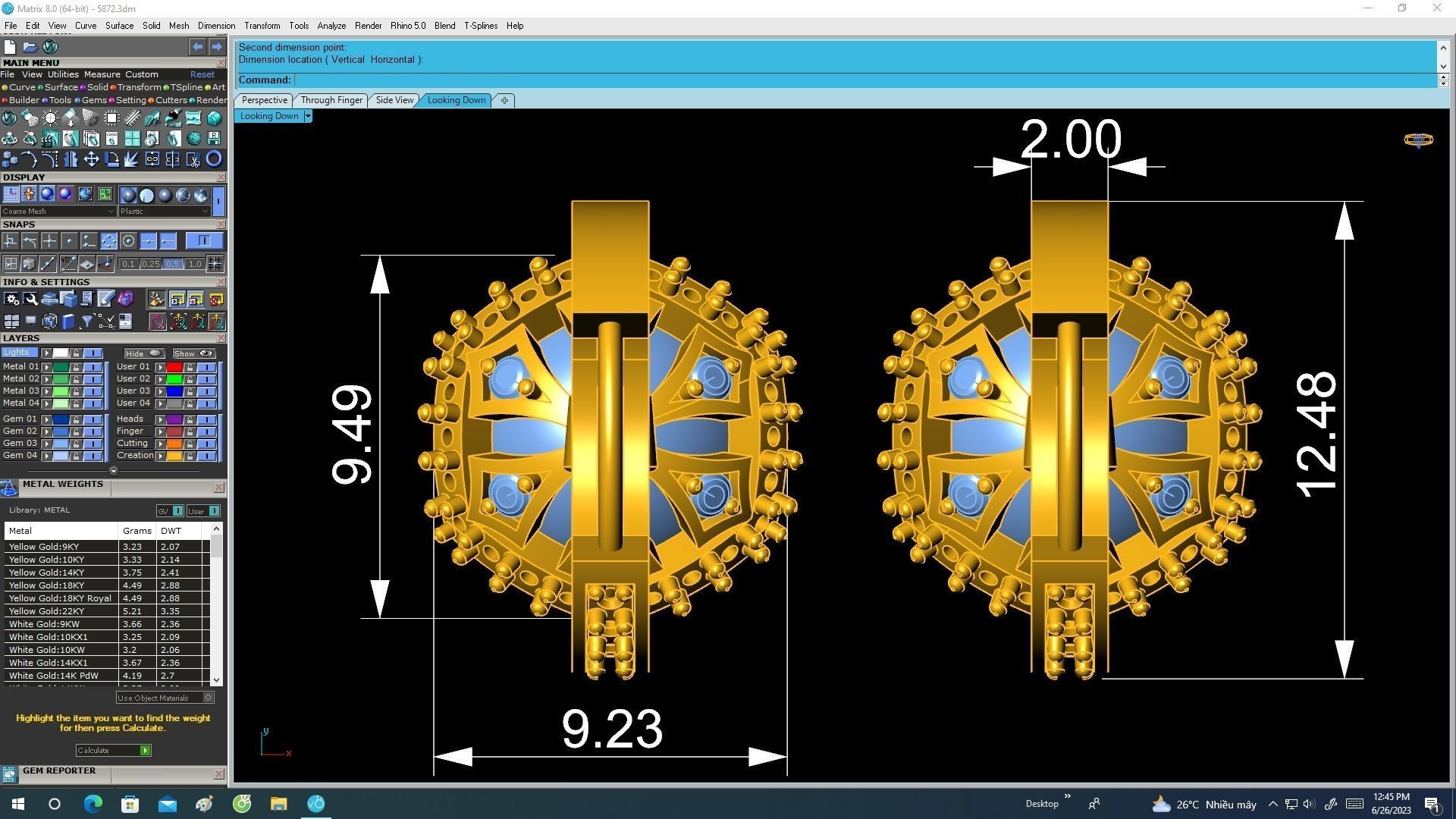The image size is (1456, 819).
Task: Select the sun light tool icon
Action: click(x=50, y=118)
